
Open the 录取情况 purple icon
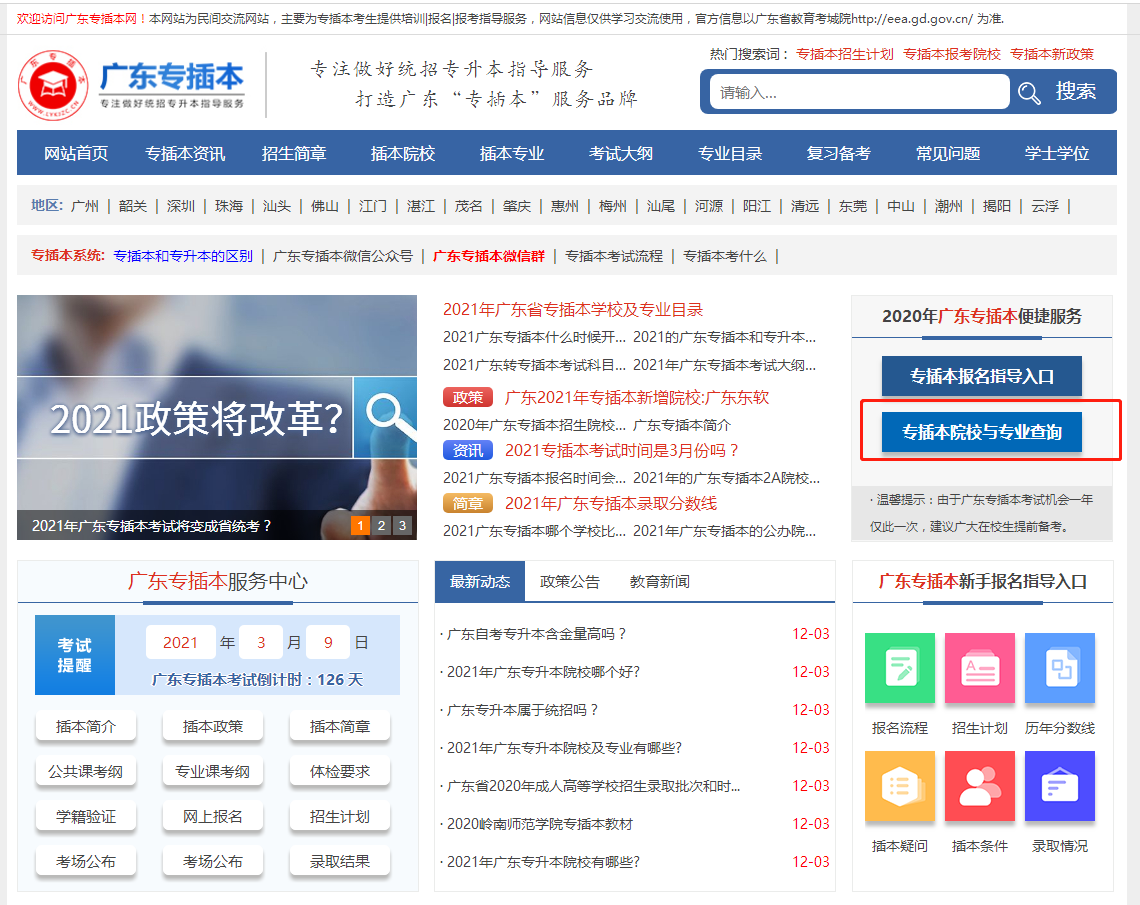[1059, 786]
